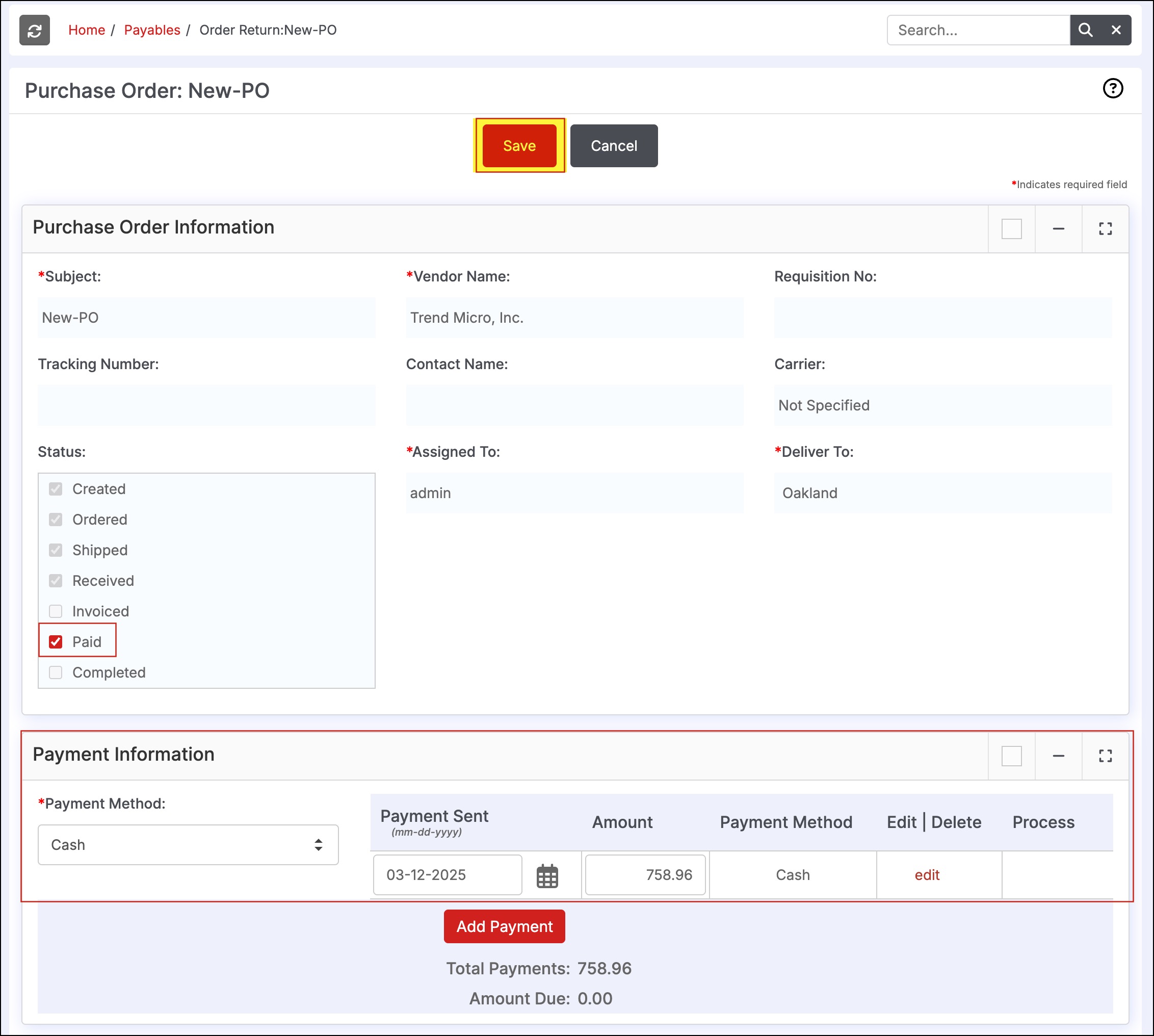Open the Payables breadcrumb link
Image resolution: width=1154 pixels, height=1036 pixels.
point(152,30)
